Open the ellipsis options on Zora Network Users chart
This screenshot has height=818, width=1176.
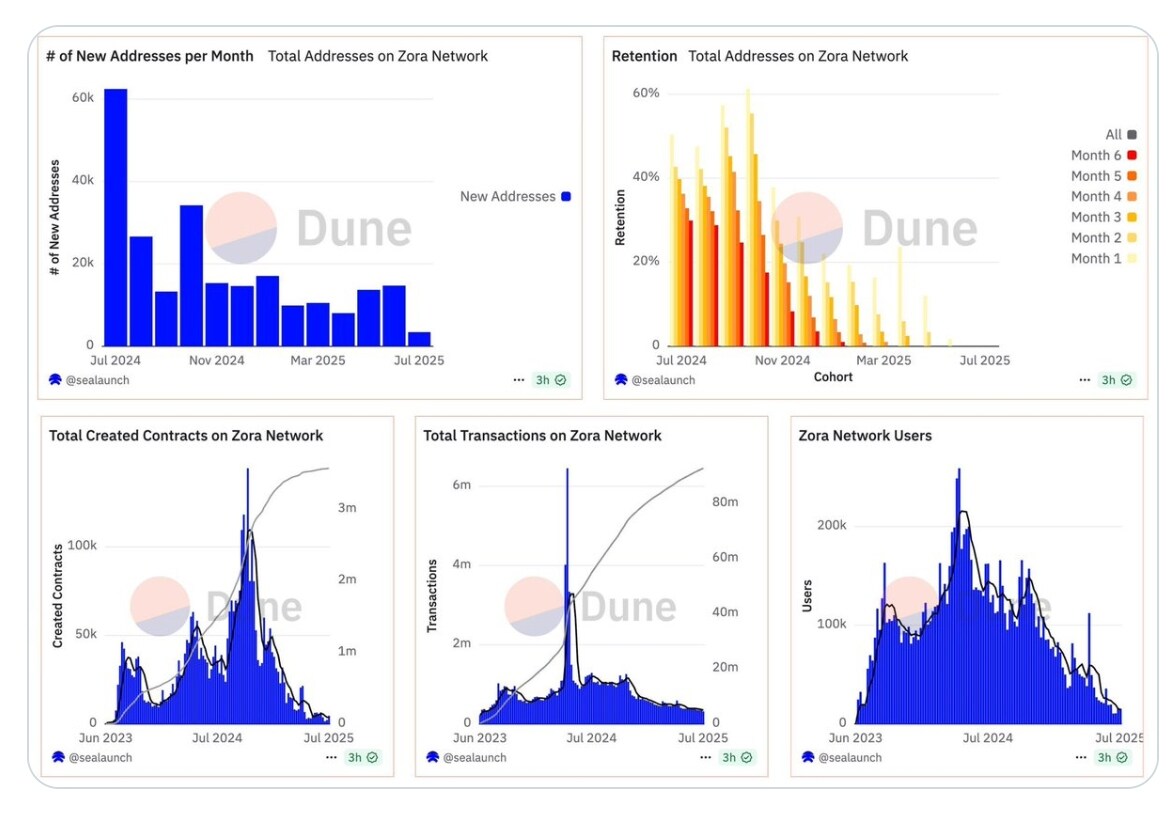1081,757
